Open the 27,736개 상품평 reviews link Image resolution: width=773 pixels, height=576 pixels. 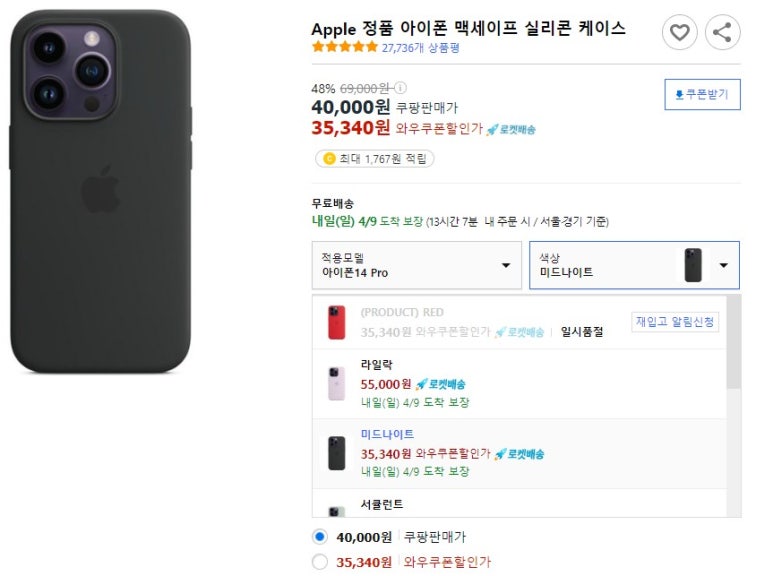[421, 48]
